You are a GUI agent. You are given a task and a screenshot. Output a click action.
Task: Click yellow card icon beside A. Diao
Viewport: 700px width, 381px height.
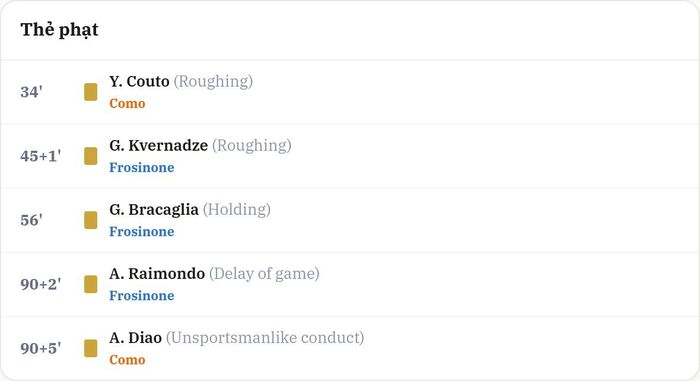(91, 348)
